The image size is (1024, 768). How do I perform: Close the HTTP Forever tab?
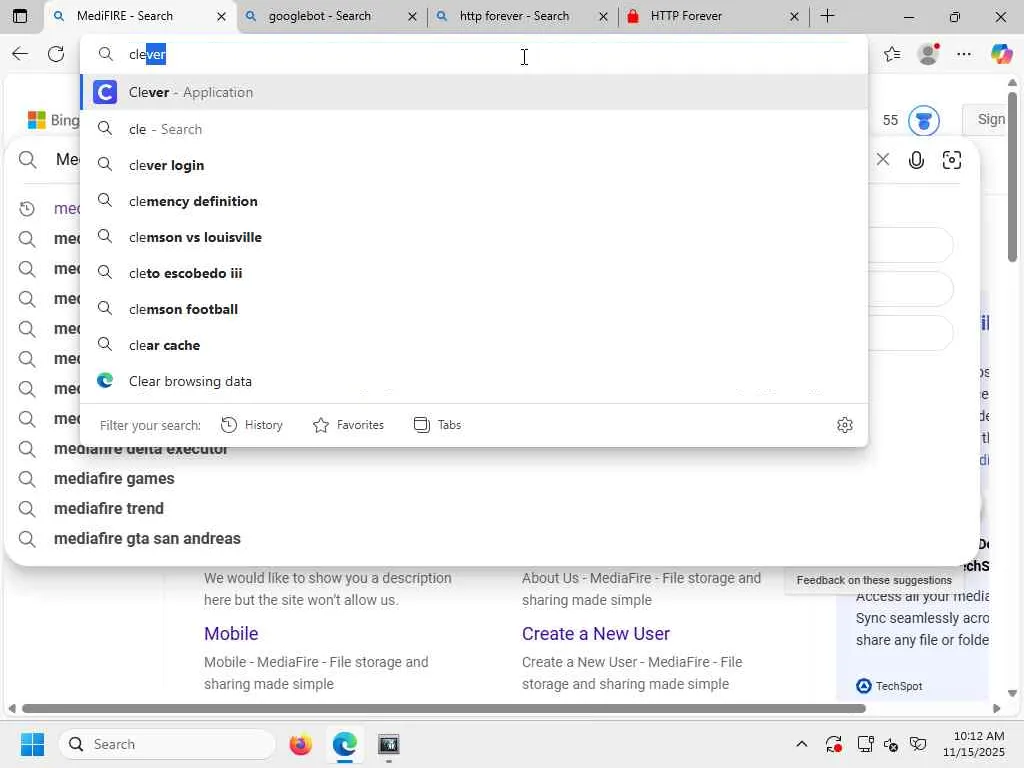(794, 16)
